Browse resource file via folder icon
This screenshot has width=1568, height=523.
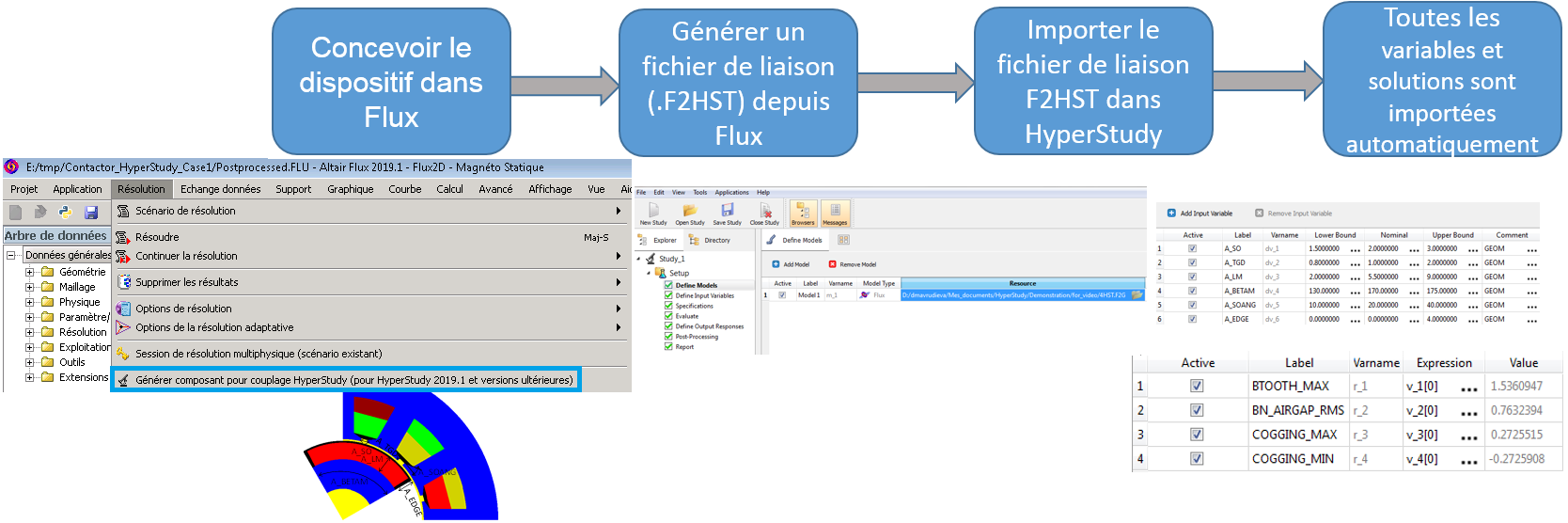click(1137, 295)
